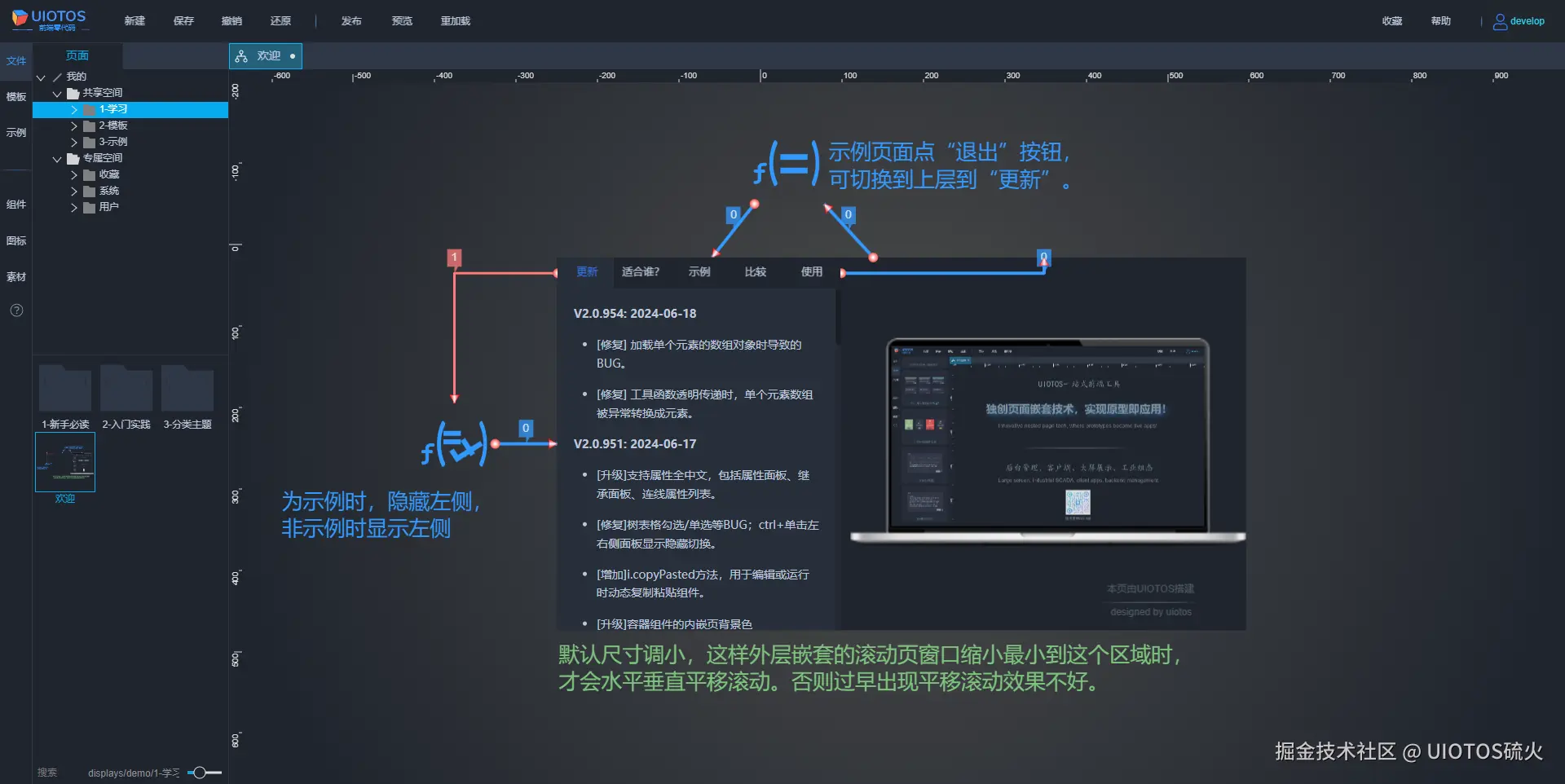Switch to 图标 sidebar section

16,241
